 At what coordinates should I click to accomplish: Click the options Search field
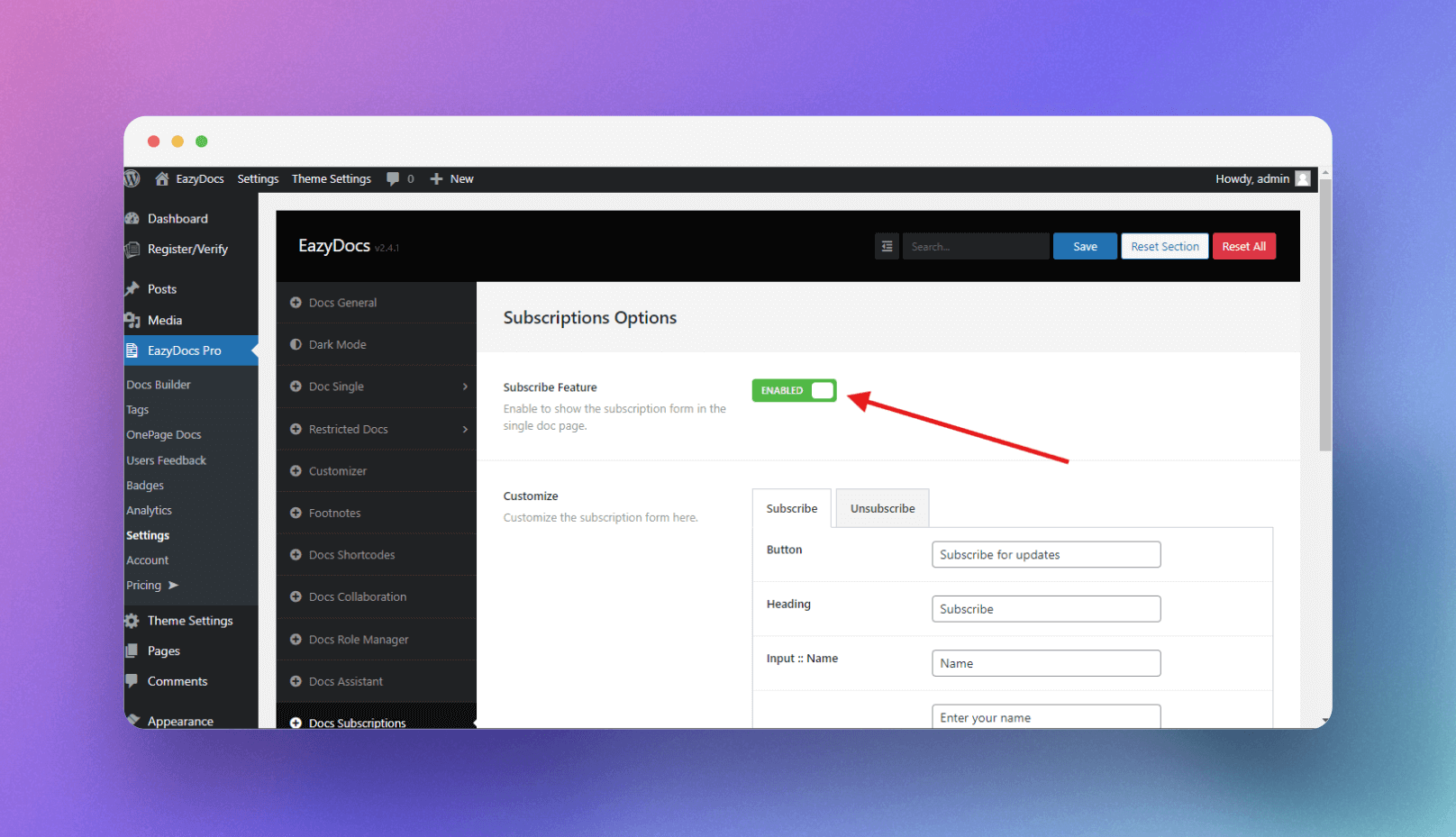(x=976, y=246)
